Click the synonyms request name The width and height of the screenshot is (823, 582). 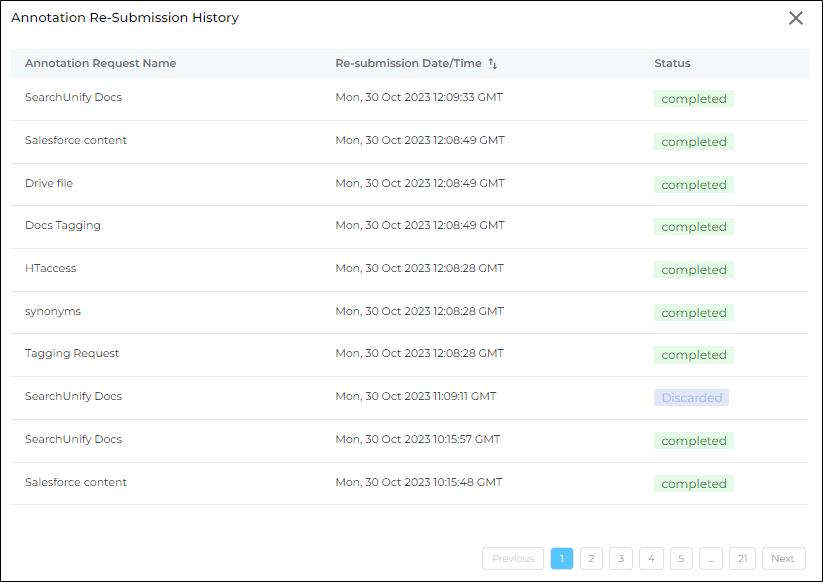pyautogui.click(x=53, y=311)
